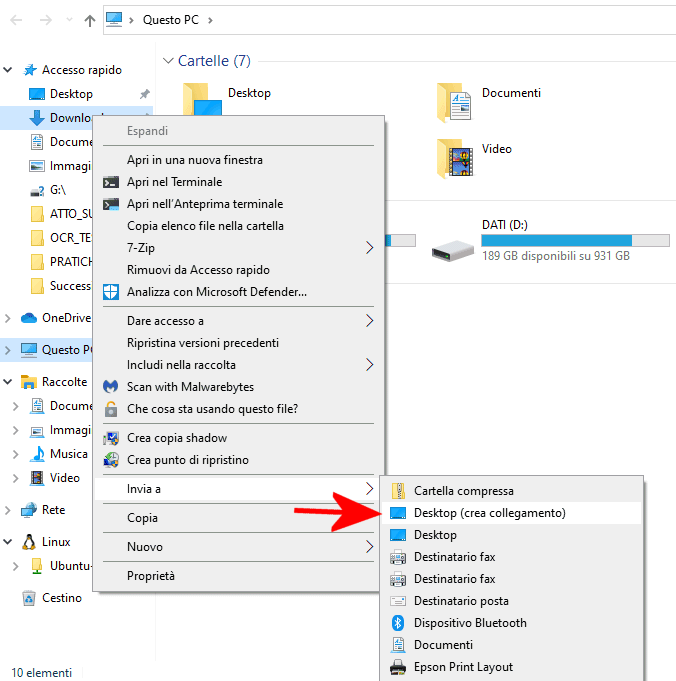This screenshot has height=681, width=676.
Task: Open 7-Zip submenu
Action: pyautogui.click(x=238, y=248)
